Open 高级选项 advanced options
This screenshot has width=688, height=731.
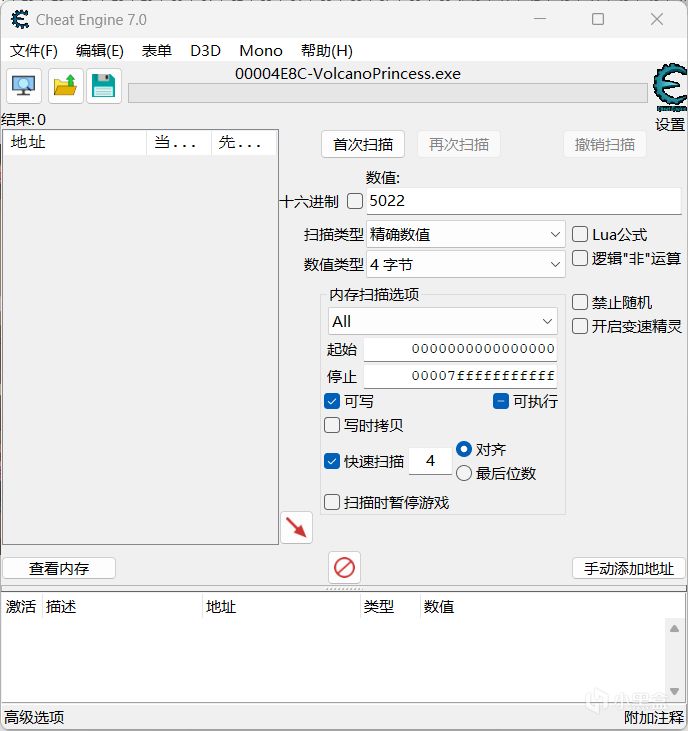34,717
